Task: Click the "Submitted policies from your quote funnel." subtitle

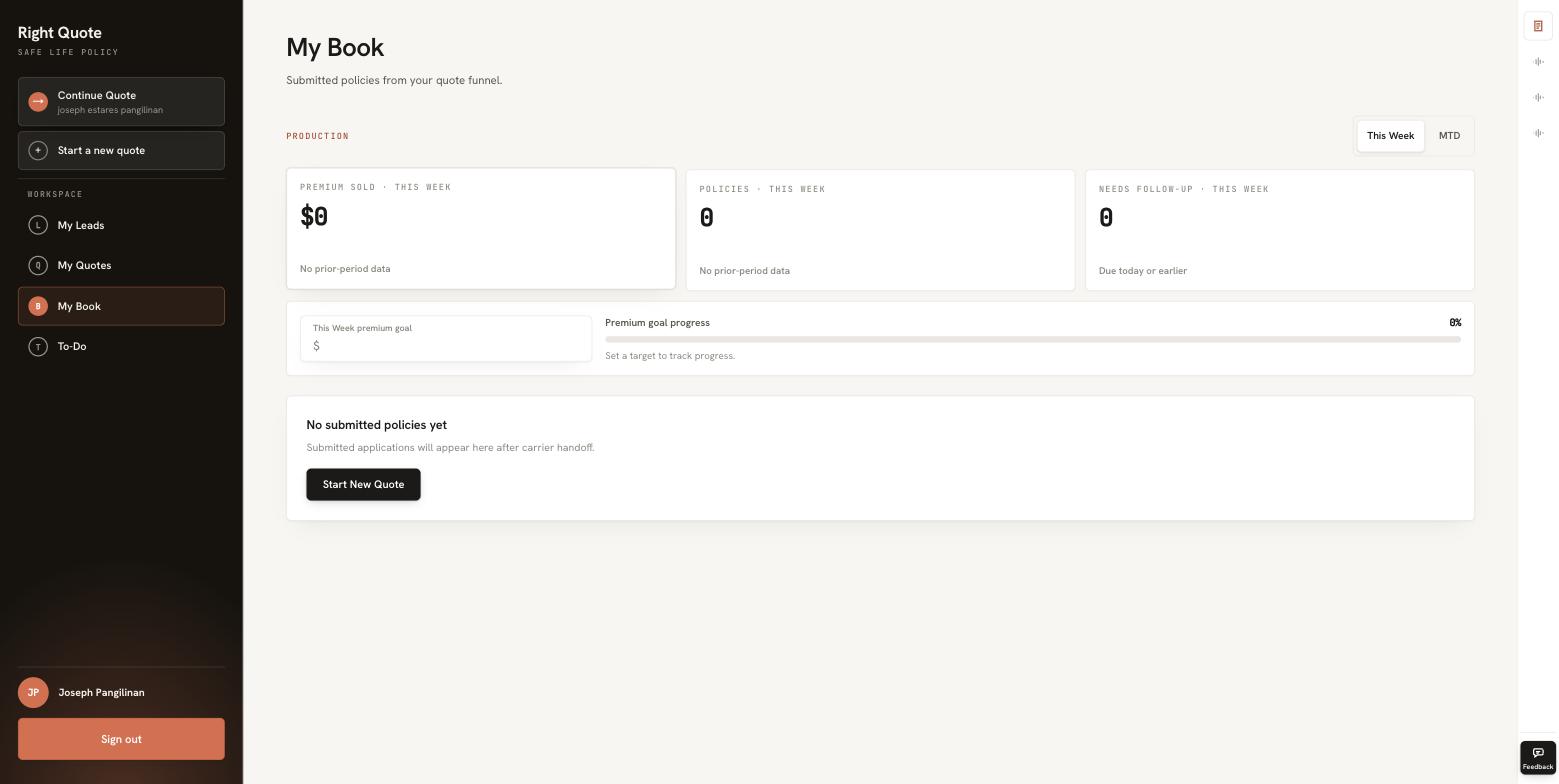Action: (394, 80)
